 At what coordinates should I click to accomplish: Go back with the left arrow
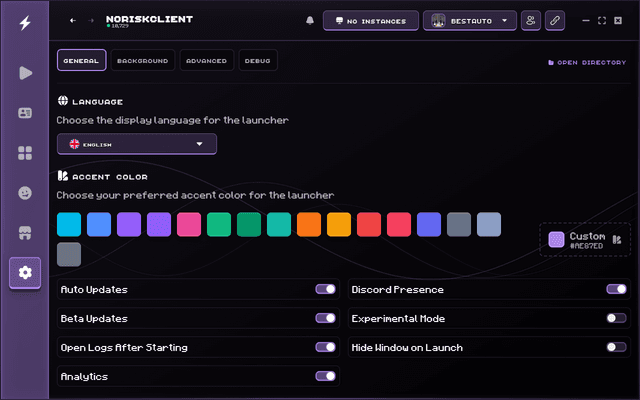(73, 20)
